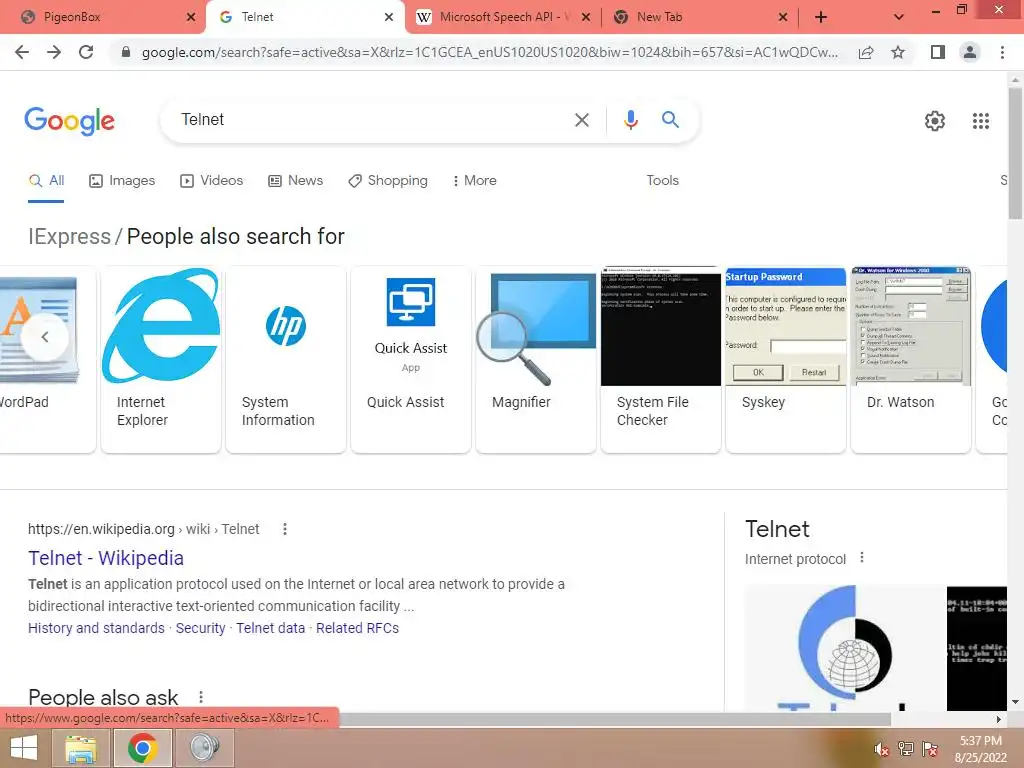Screen dimensions: 1024x768
Task: Switch to the PigeonBox tab
Action: (x=104, y=17)
